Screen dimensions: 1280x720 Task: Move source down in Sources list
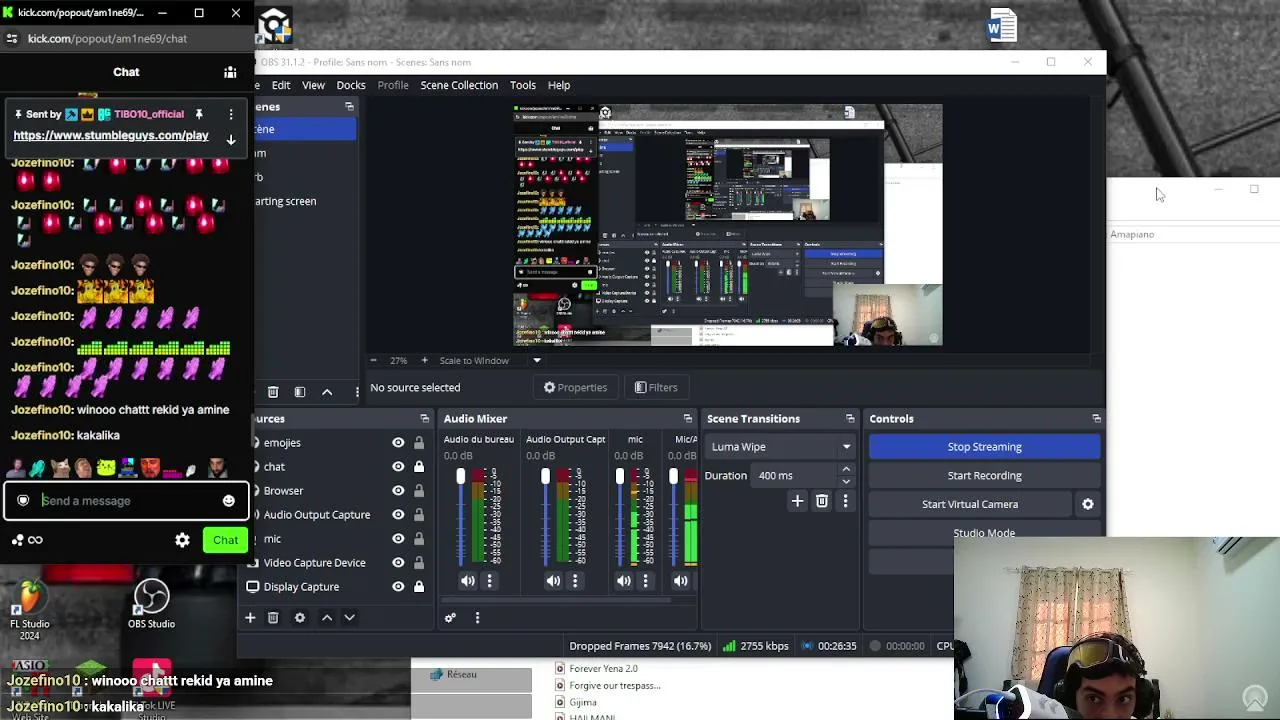(x=349, y=618)
